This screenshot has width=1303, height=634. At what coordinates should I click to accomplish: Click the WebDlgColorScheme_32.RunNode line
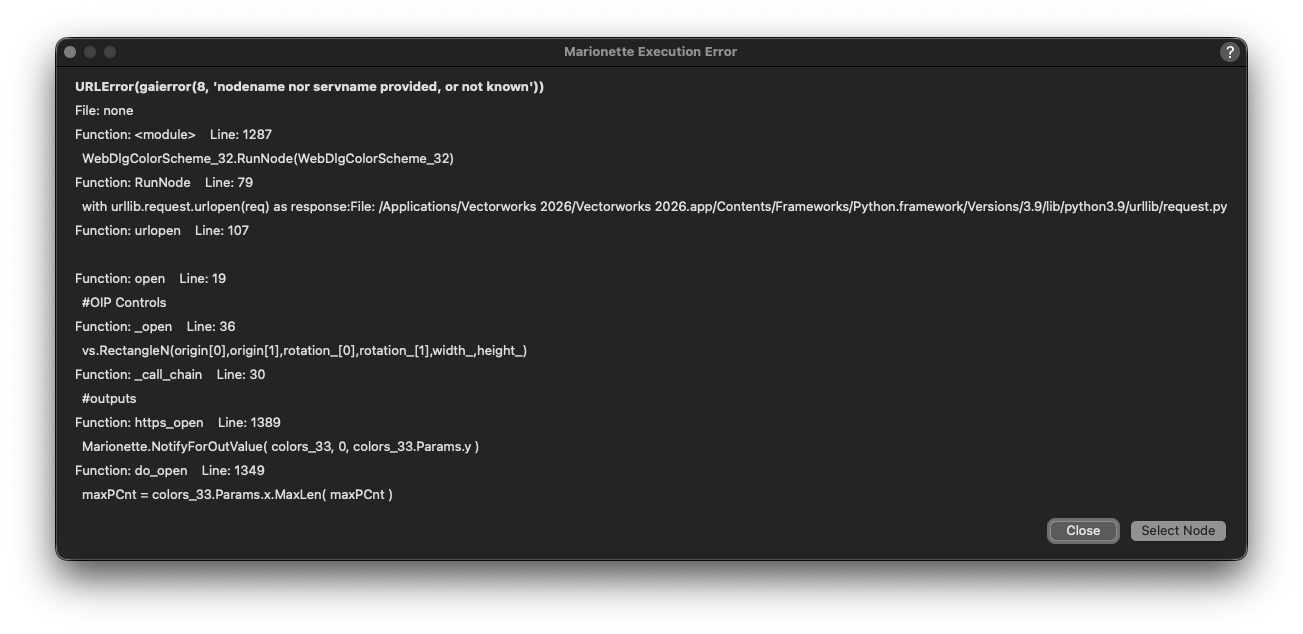[x=267, y=159]
